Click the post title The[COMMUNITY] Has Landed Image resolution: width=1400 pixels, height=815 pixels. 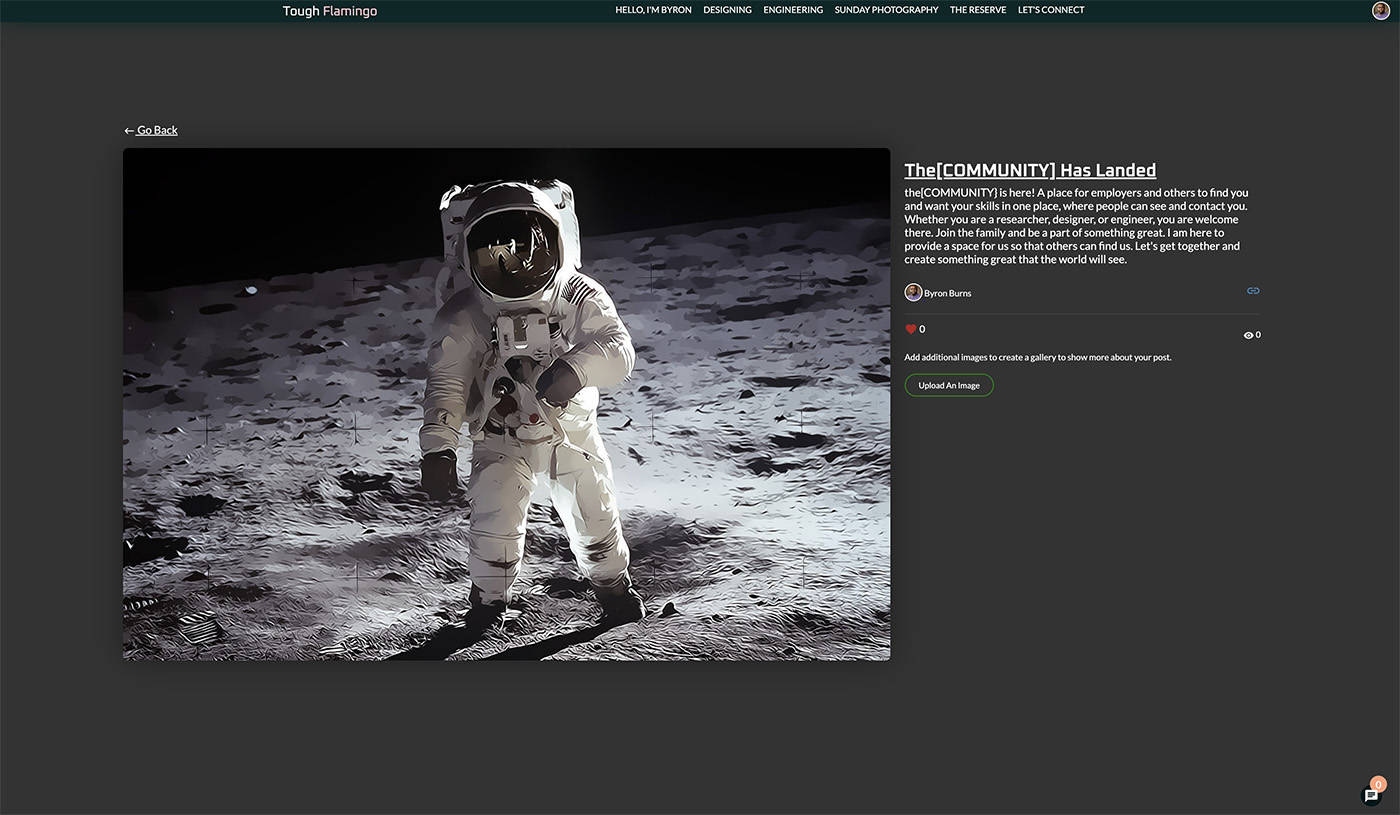pos(1030,170)
